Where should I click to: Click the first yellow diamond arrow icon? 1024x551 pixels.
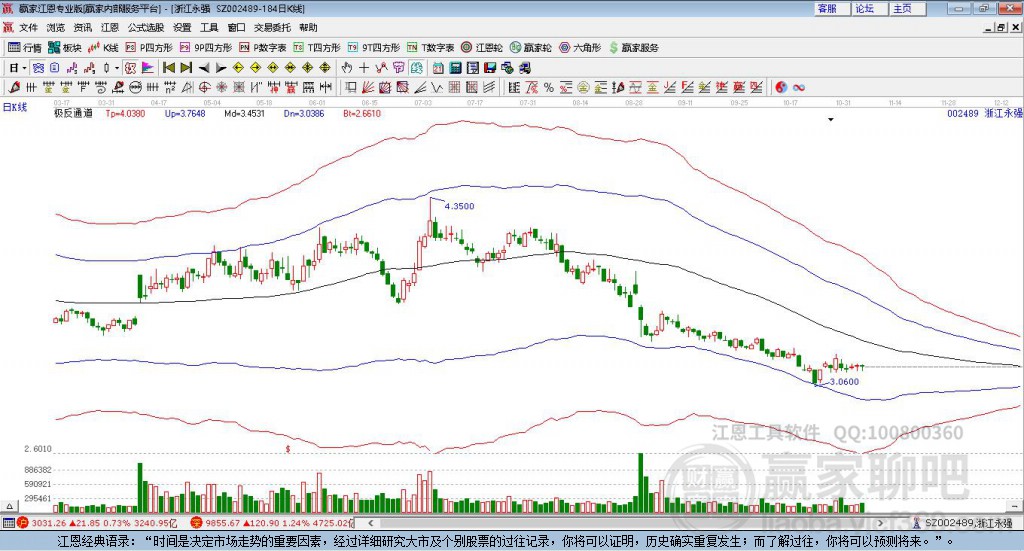coord(238,68)
